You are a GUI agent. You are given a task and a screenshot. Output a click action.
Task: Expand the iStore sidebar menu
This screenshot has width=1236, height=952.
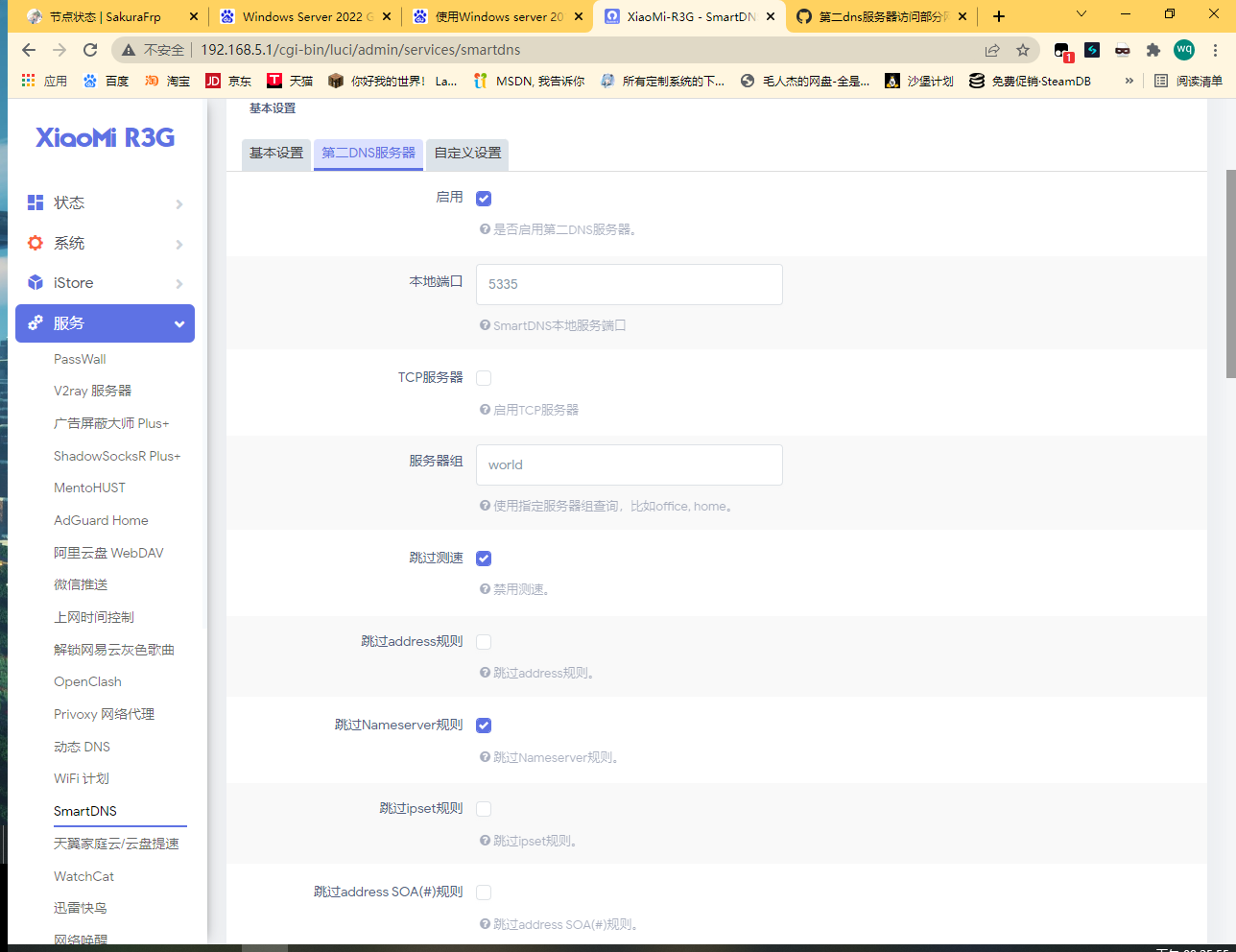(x=106, y=283)
